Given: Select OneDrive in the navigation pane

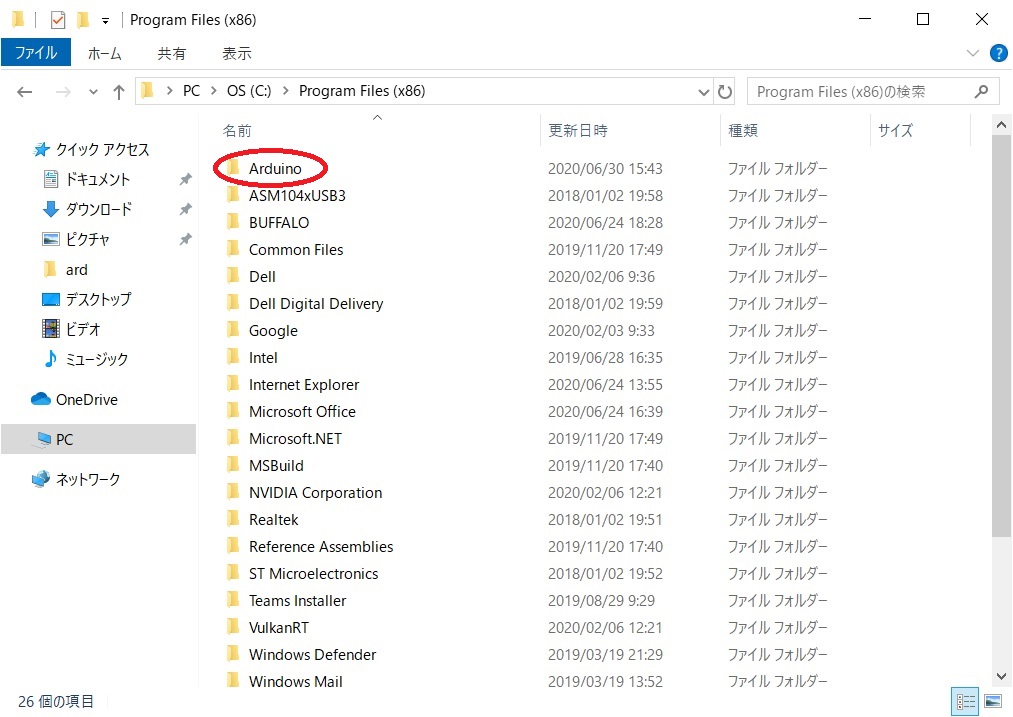Looking at the screenshot, I should coord(86,399).
